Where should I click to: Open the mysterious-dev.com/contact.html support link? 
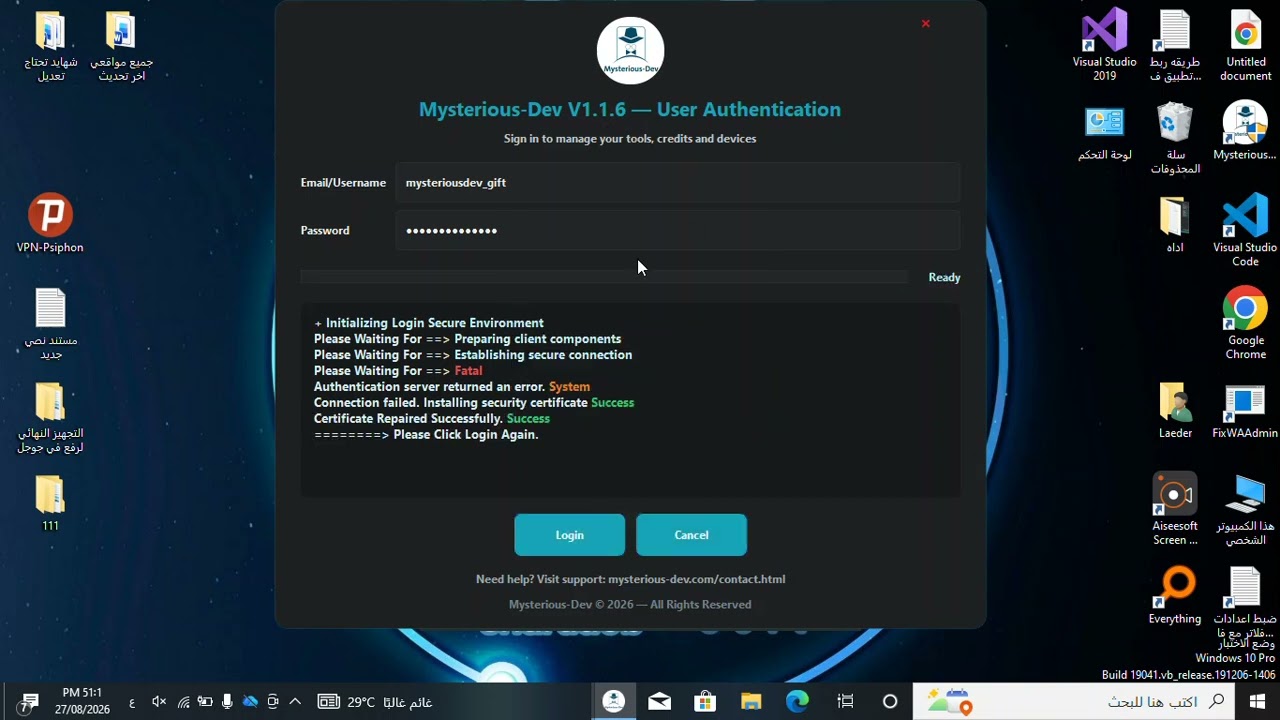[x=696, y=579]
